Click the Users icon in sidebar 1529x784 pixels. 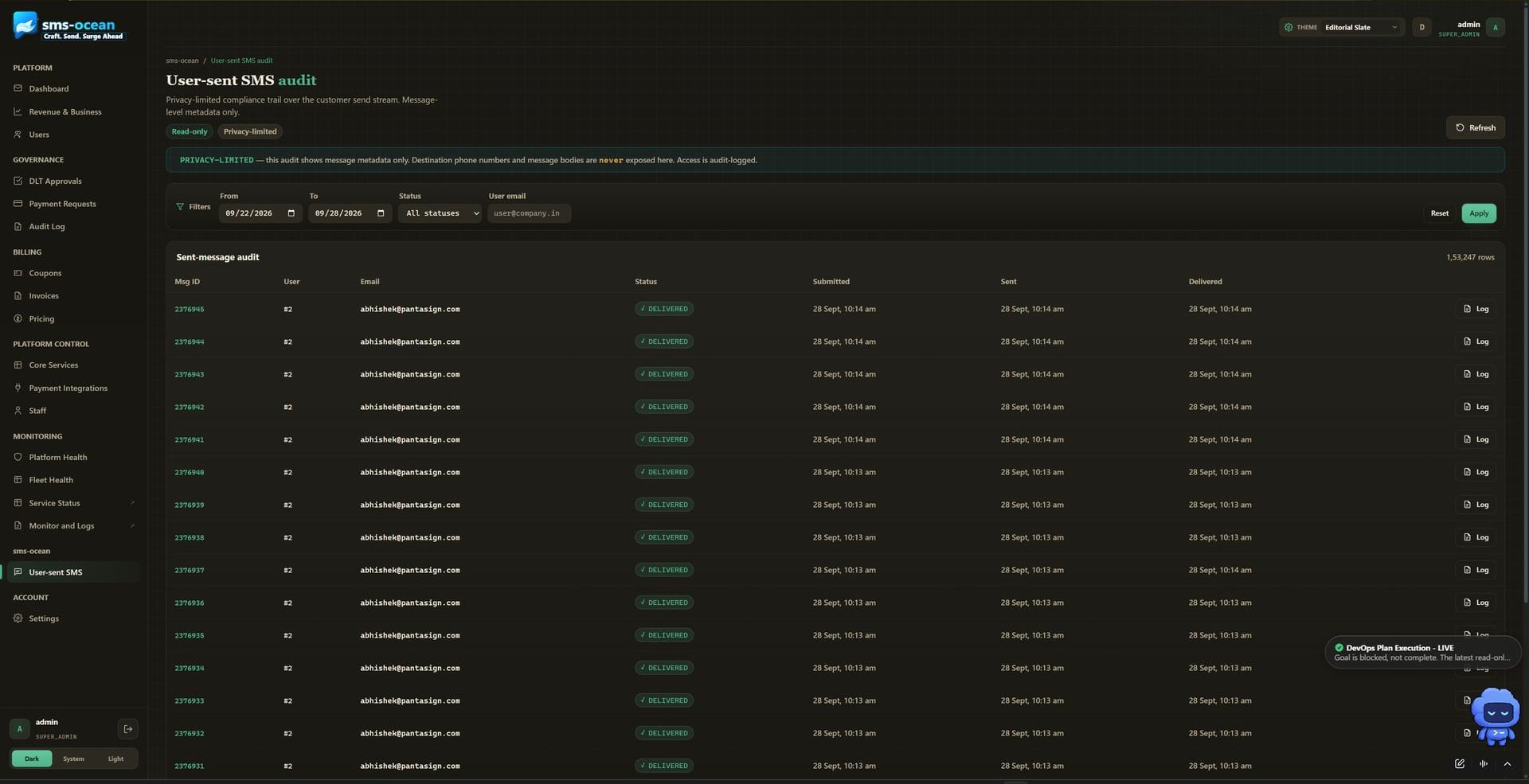[x=18, y=134]
